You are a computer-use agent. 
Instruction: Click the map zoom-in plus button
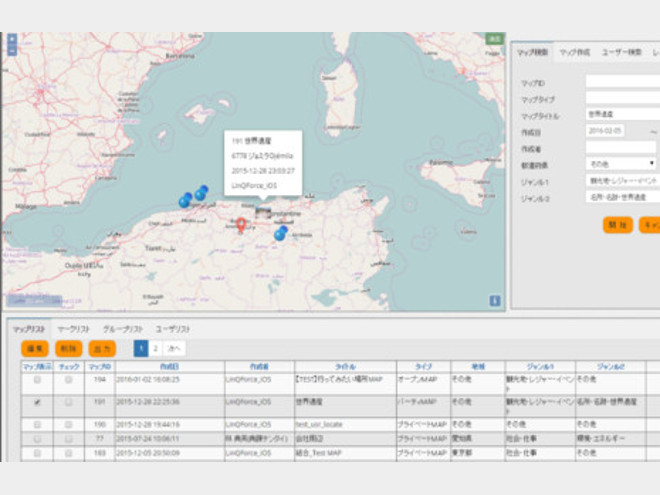click(x=11, y=39)
